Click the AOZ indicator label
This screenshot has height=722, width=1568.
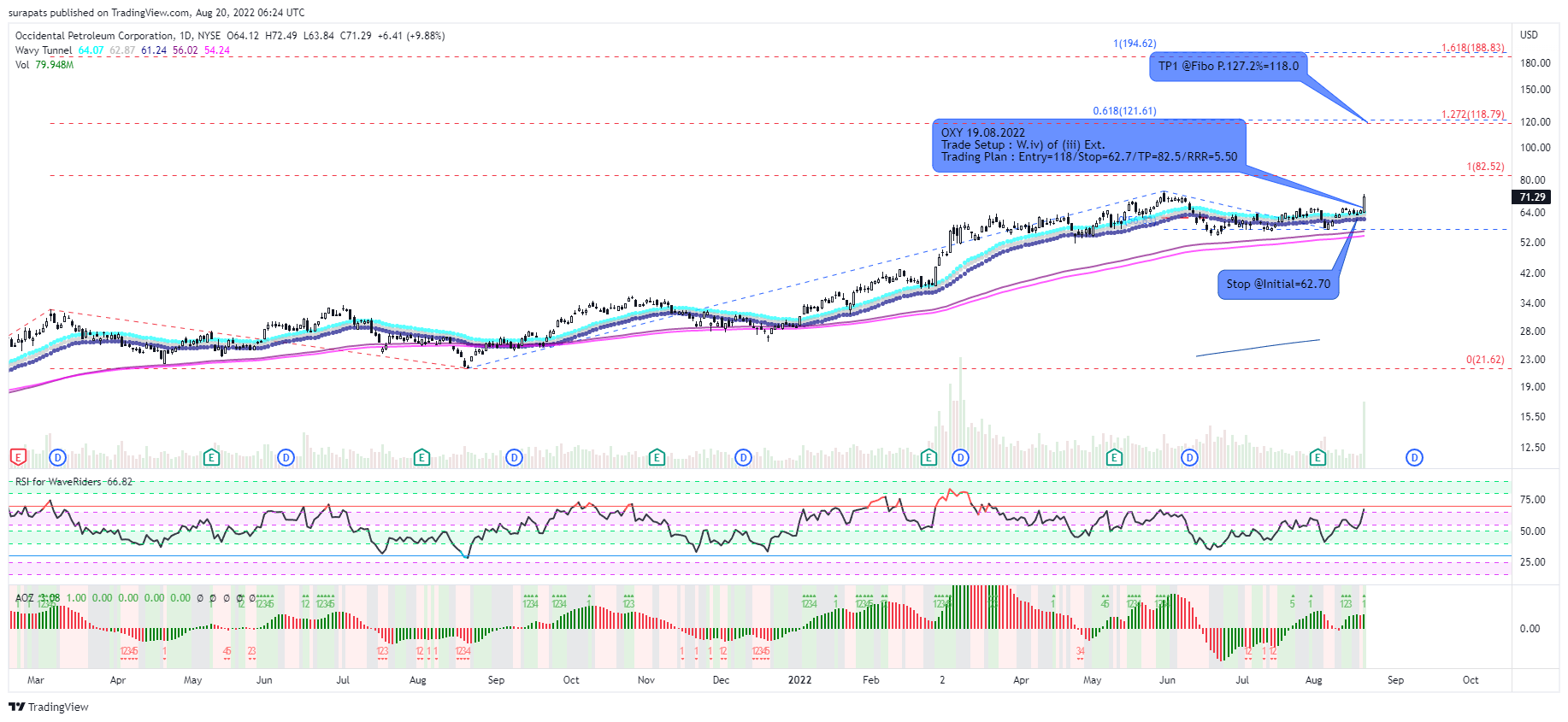pos(25,598)
